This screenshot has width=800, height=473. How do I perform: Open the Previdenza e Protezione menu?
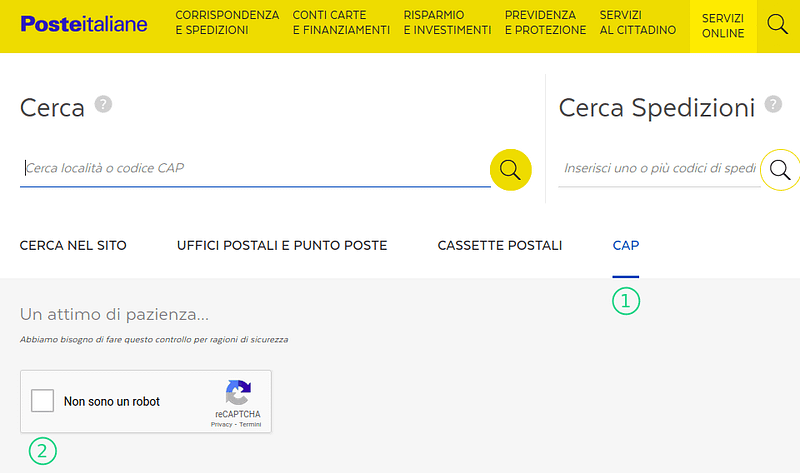click(x=545, y=22)
